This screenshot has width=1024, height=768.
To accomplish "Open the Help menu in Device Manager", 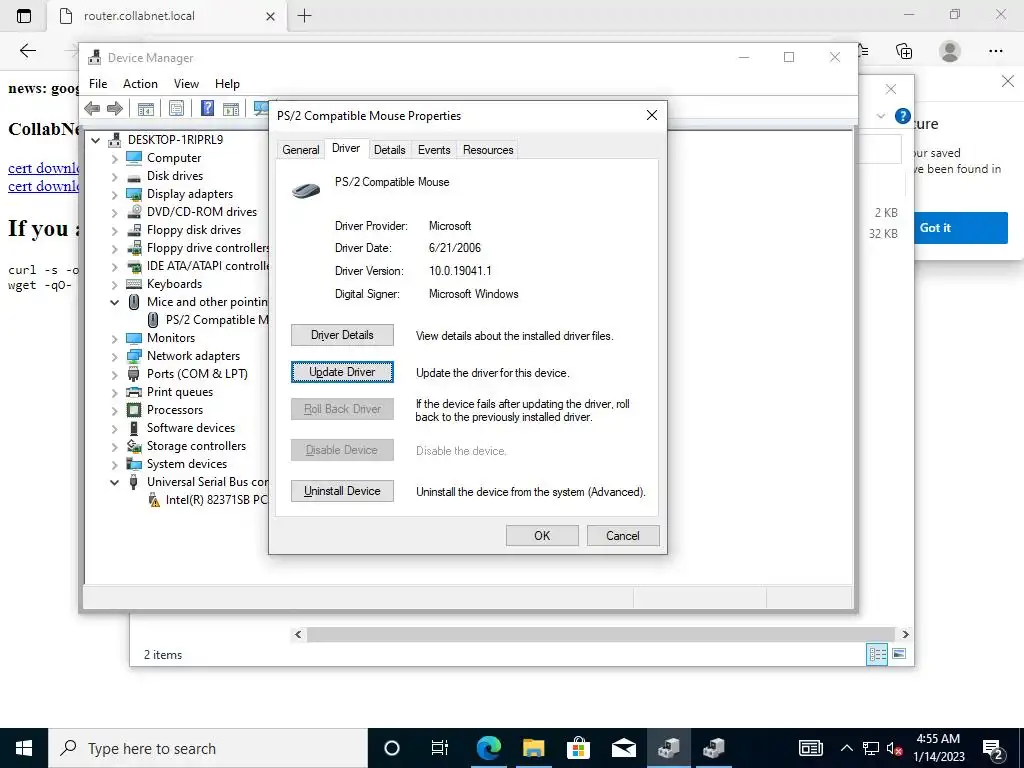I will click(x=227, y=84).
